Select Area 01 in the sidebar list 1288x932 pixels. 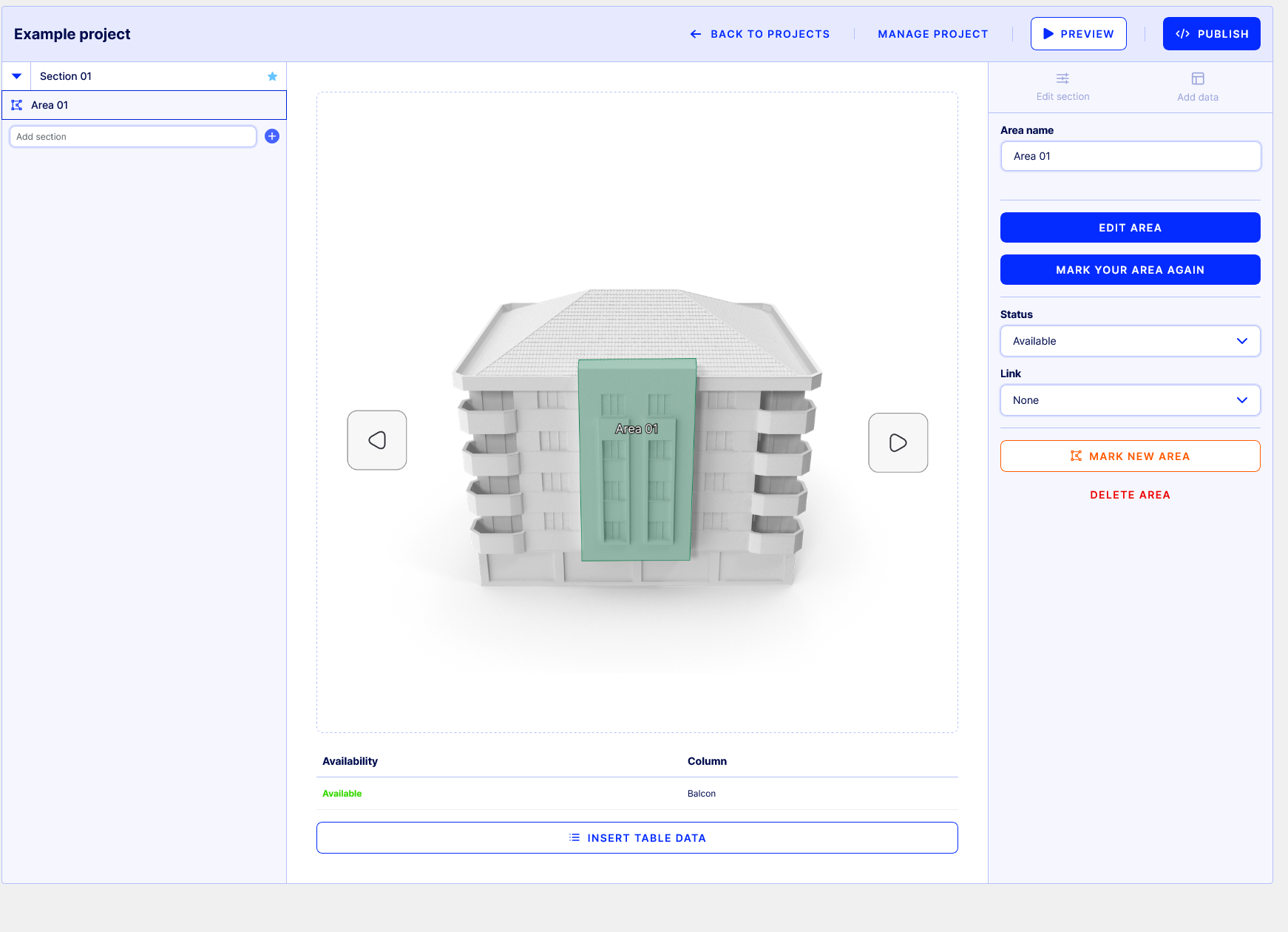(52, 104)
